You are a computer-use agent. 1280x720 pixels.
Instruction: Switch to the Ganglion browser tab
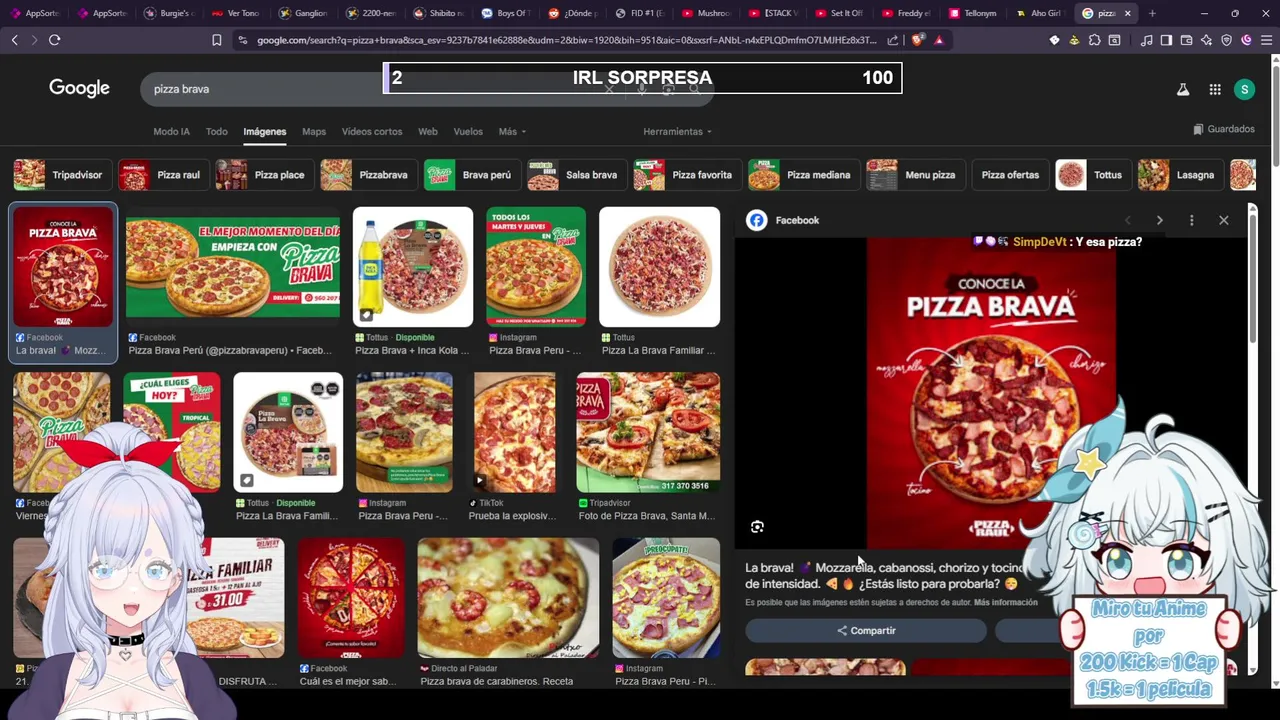(304, 13)
